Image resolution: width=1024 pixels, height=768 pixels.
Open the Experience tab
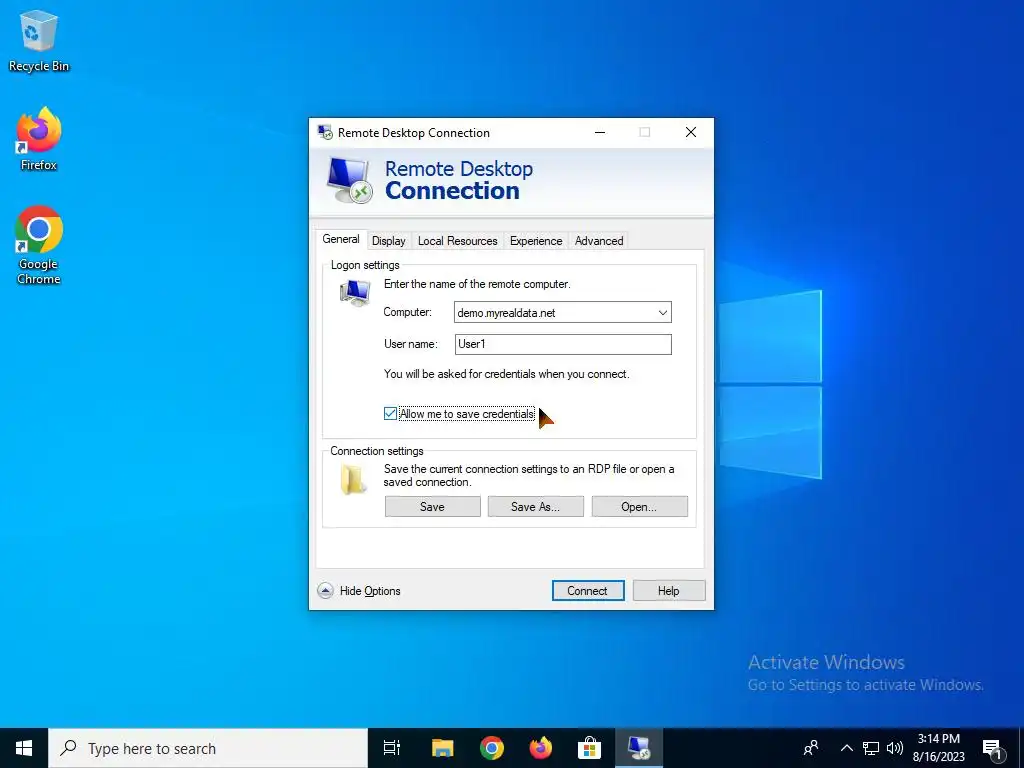click(536, 241)
